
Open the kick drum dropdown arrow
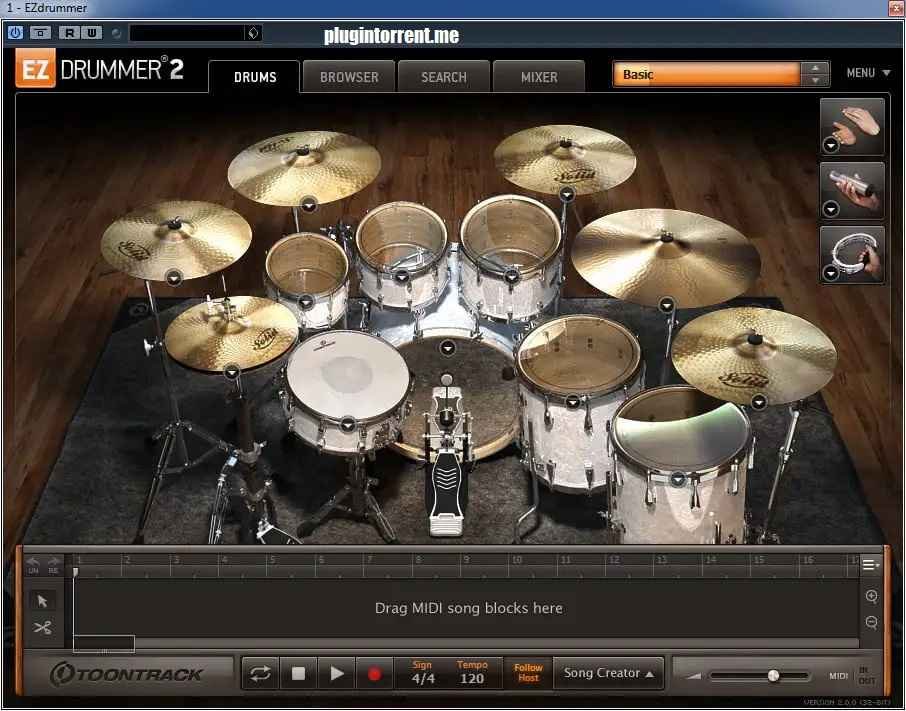click(x=448, y=348)
